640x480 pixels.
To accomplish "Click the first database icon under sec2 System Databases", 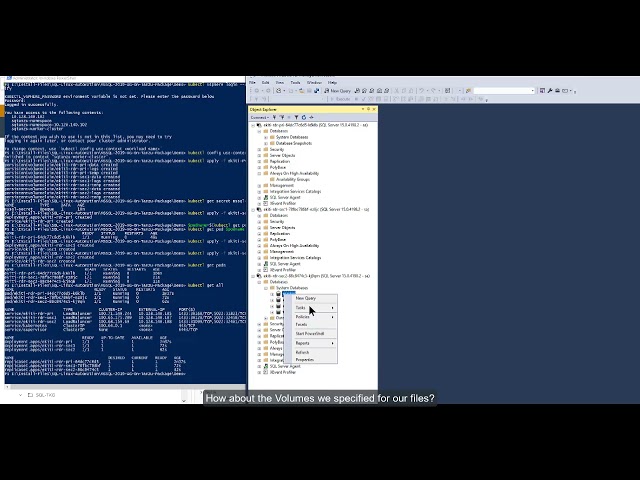I will point(279,294).
